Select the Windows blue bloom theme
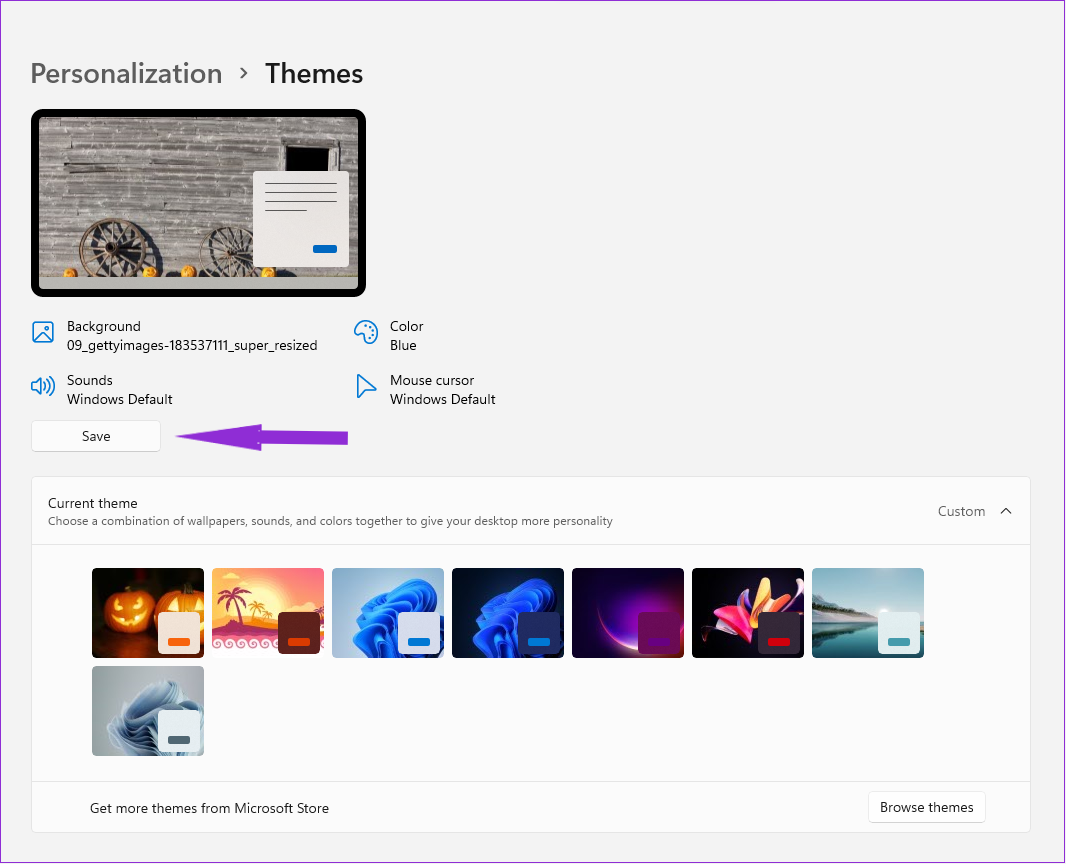The image size is (1066, 864). pyautogui.click(x=387, y=612)
